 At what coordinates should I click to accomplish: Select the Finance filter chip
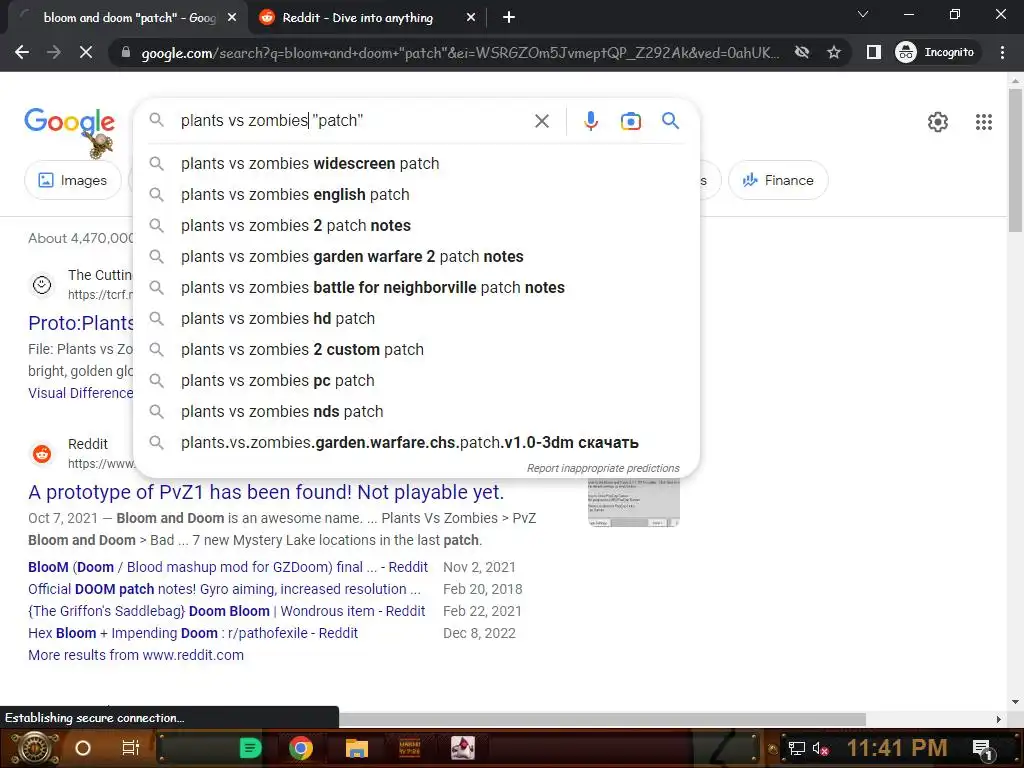click(x=778, y=180)
